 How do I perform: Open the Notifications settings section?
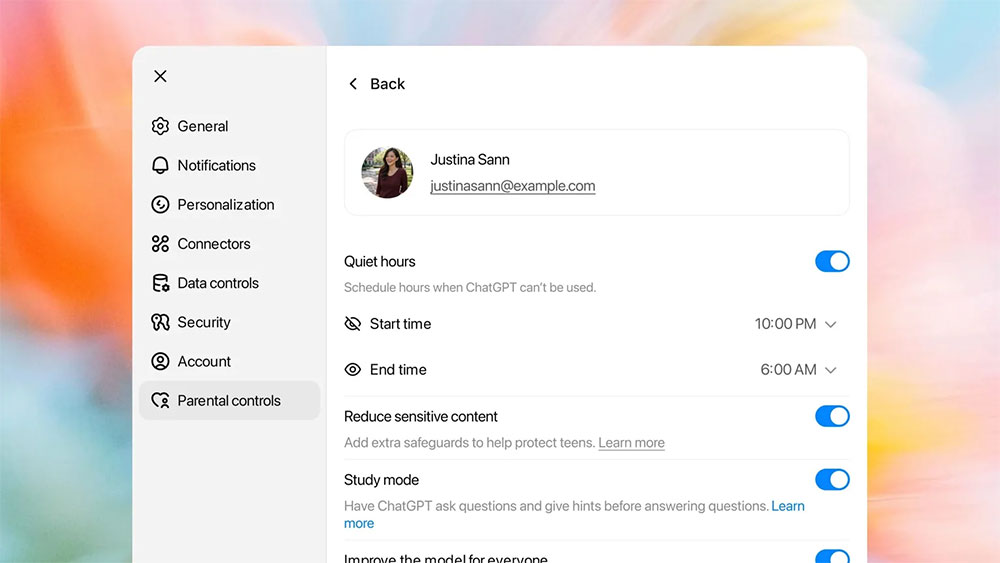pyautogui.click(x=230, y=165)
